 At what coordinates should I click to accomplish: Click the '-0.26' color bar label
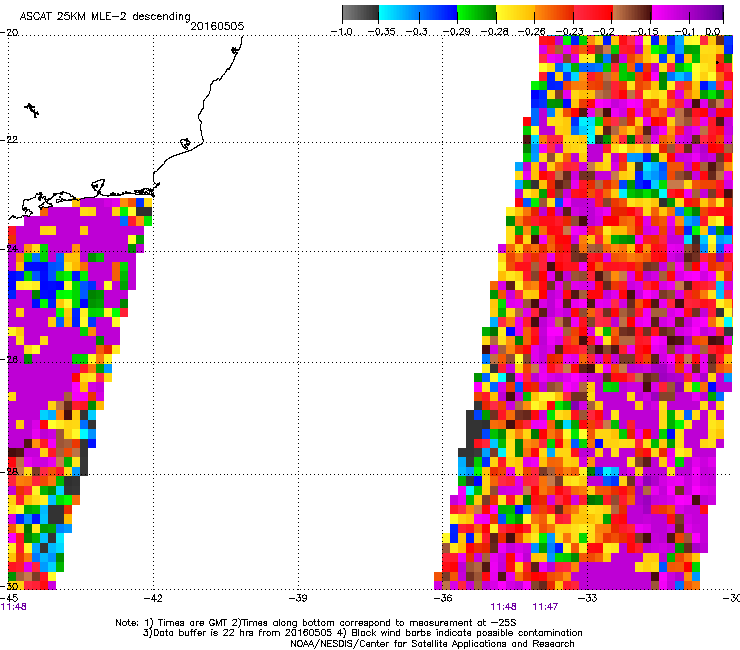click(532, 32)
